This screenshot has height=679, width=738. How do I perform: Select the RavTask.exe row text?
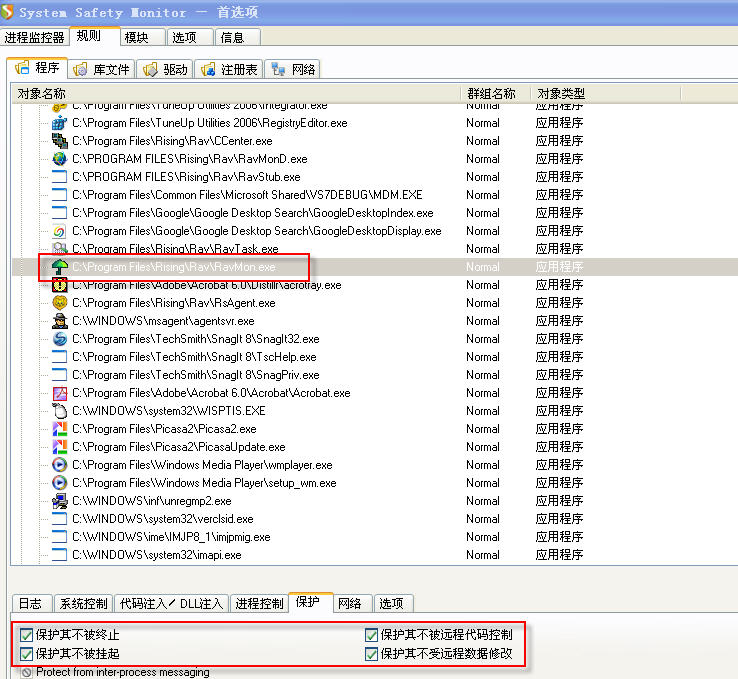tap(175, 249)
